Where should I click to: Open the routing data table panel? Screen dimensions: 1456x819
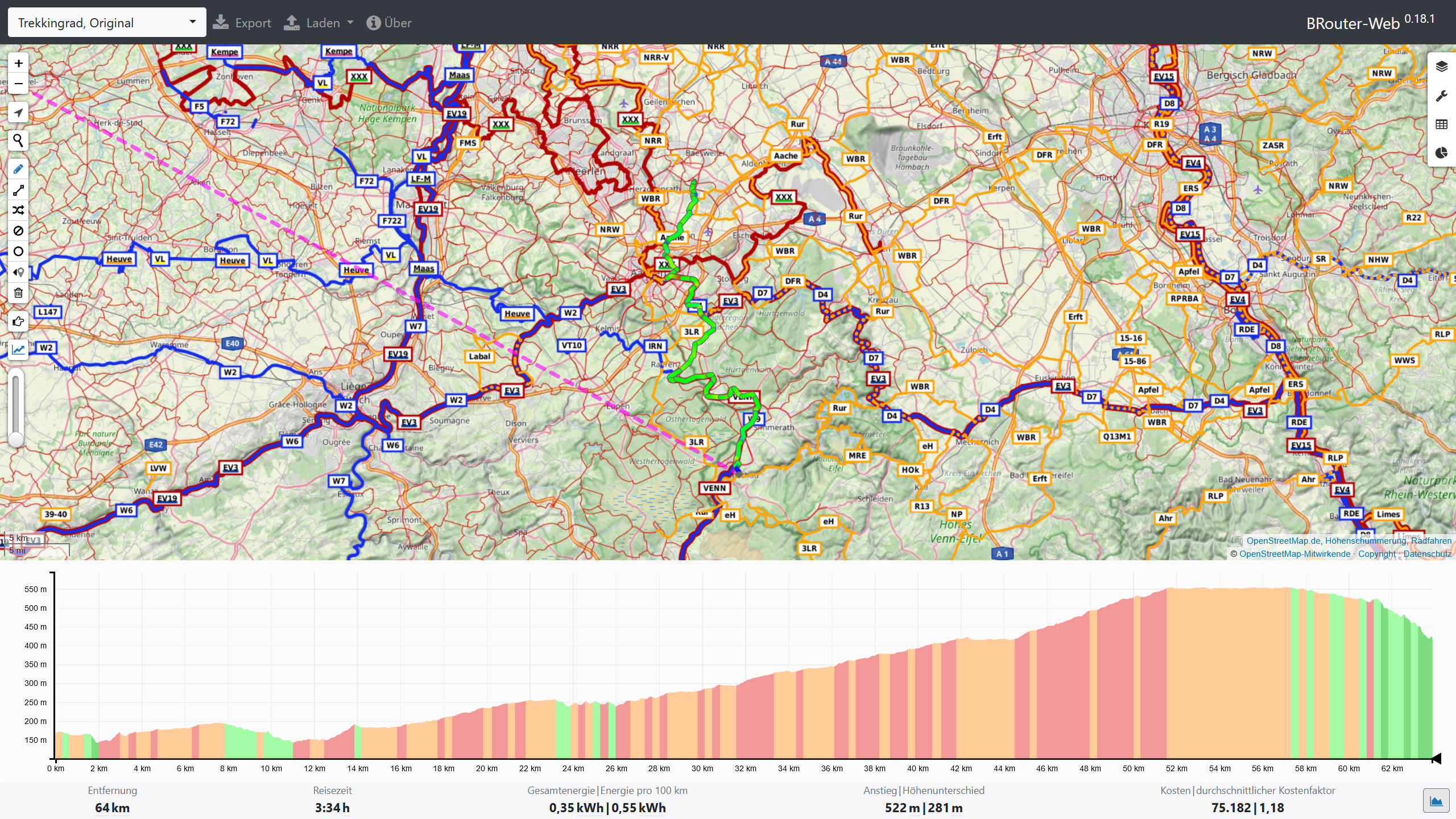(x=1442, y=123)
